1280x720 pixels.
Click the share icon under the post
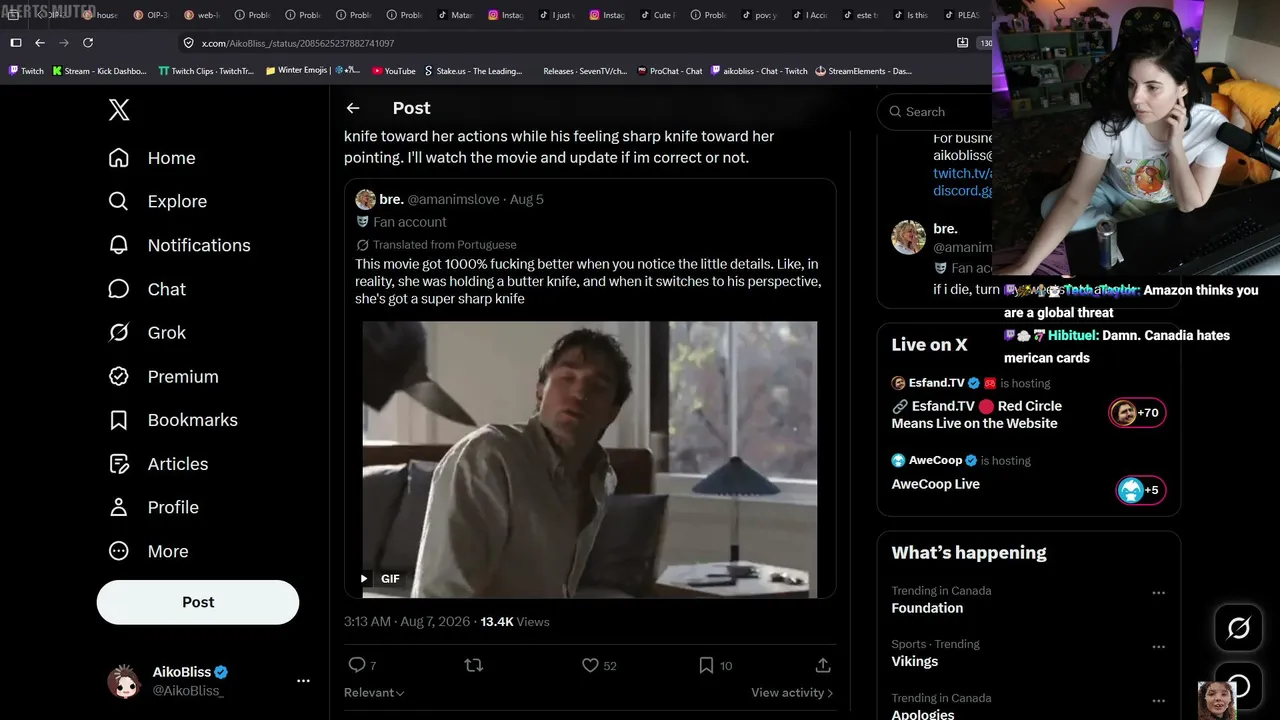[x=823, y=665]
